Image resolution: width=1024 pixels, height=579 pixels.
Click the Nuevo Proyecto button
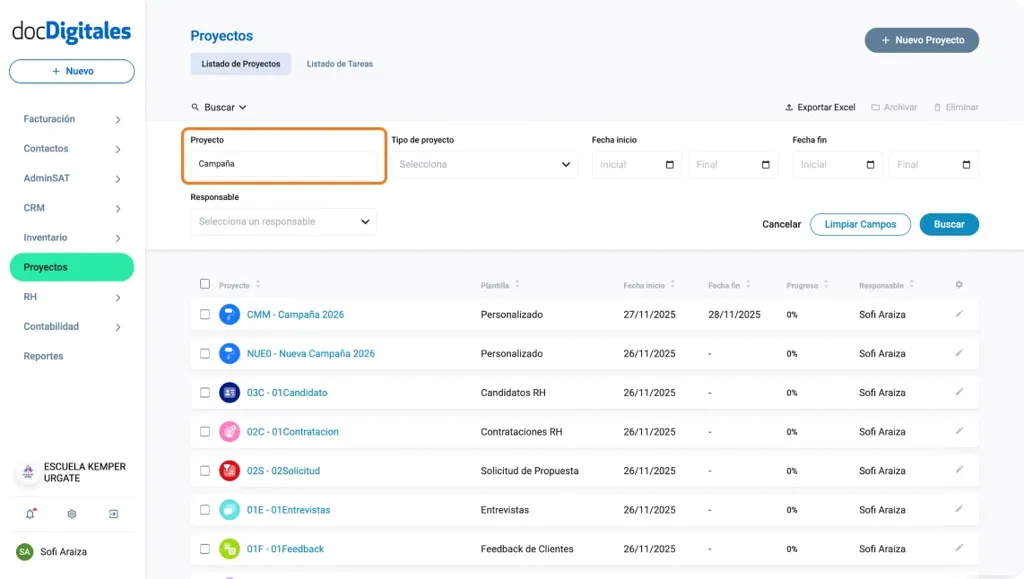pyautogui.click(x=920, y=40)
